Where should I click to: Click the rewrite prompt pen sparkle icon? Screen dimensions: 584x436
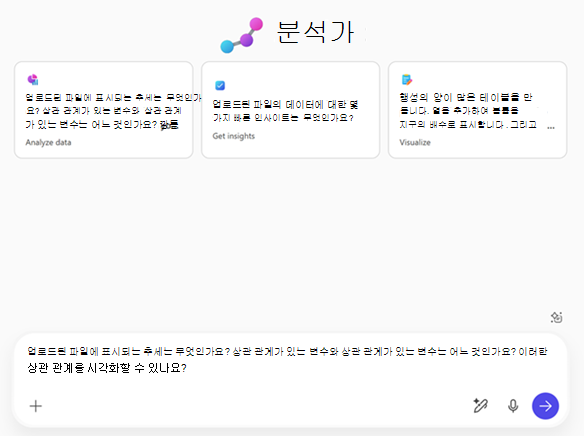click(x=480, y=405)
